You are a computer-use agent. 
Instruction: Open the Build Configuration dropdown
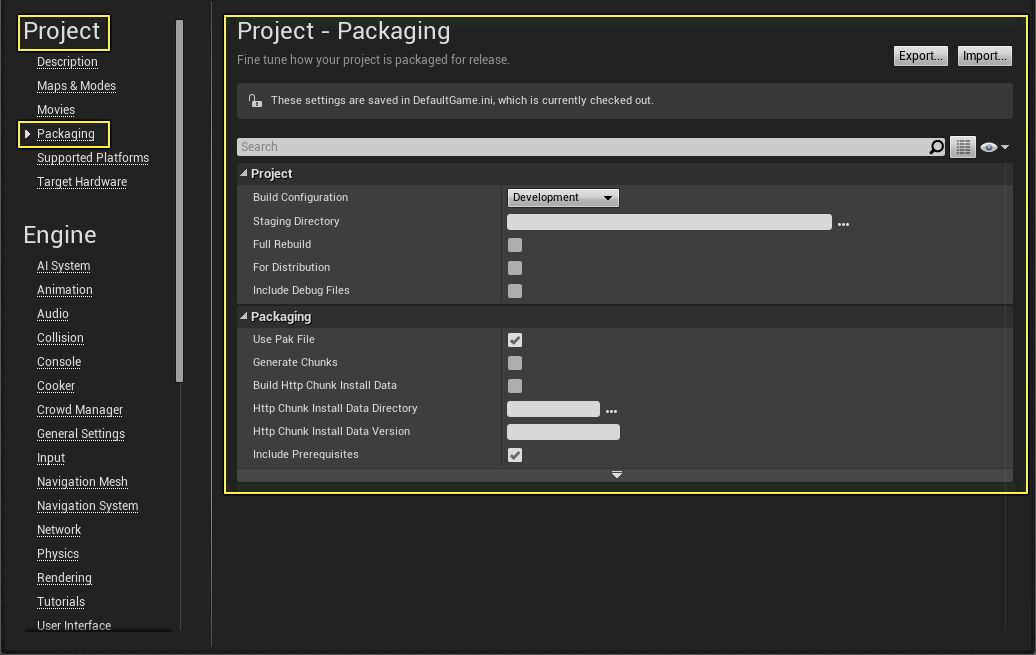click(562, 197)
